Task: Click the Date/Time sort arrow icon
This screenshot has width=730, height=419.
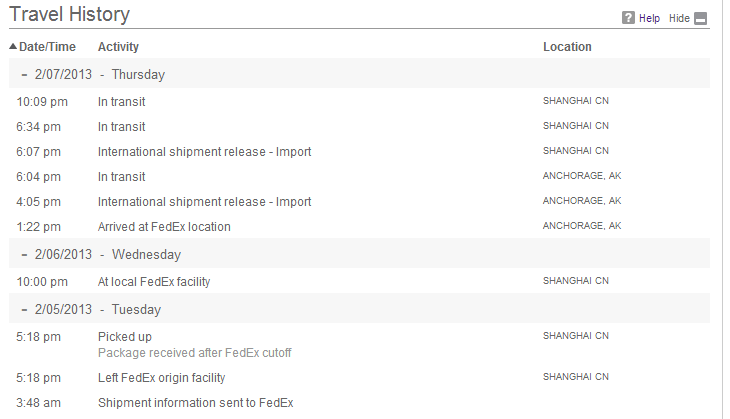Action: [13, 47]
